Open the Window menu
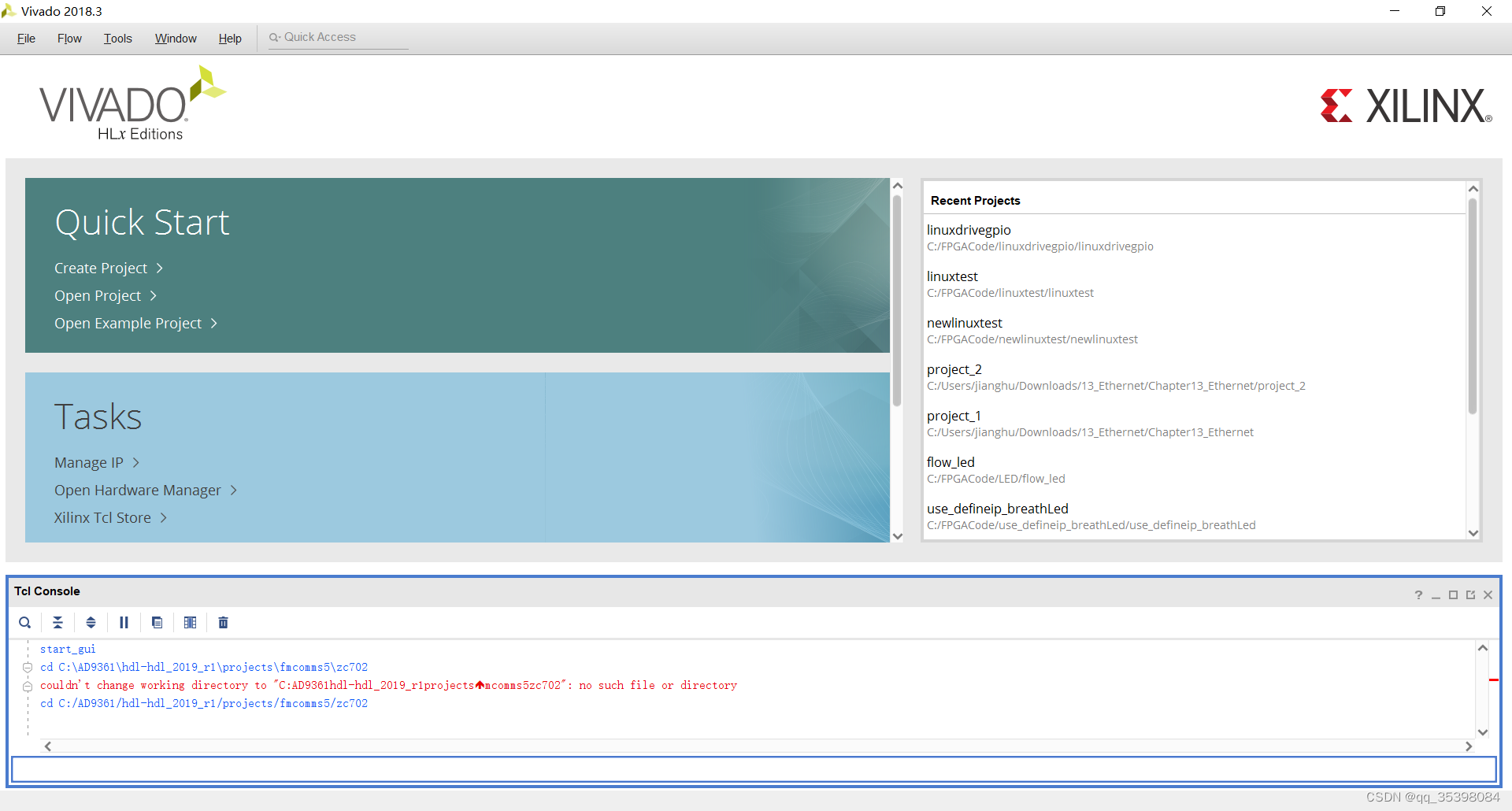The width and height of the screenshot is (1512, 811). tap(176, 39)
